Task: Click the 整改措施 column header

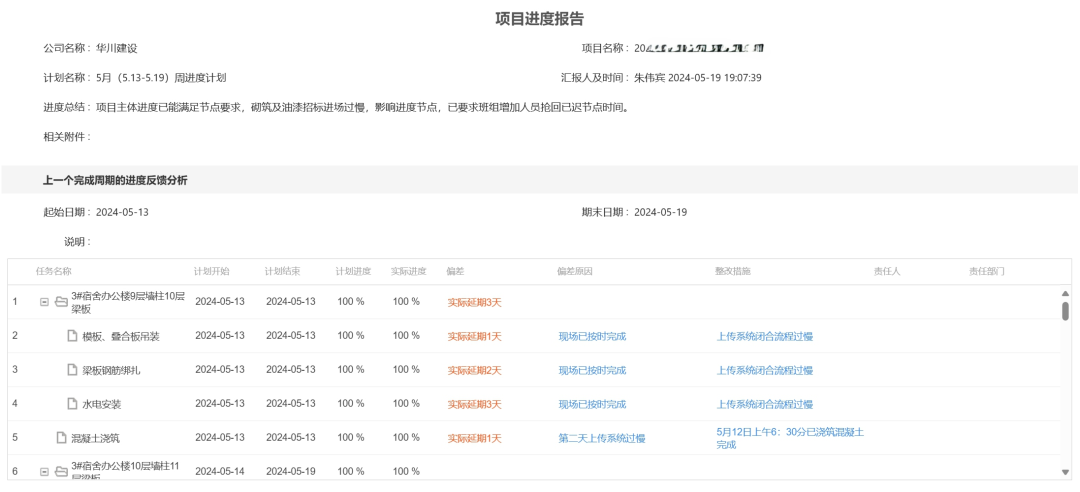Action: 733,271
